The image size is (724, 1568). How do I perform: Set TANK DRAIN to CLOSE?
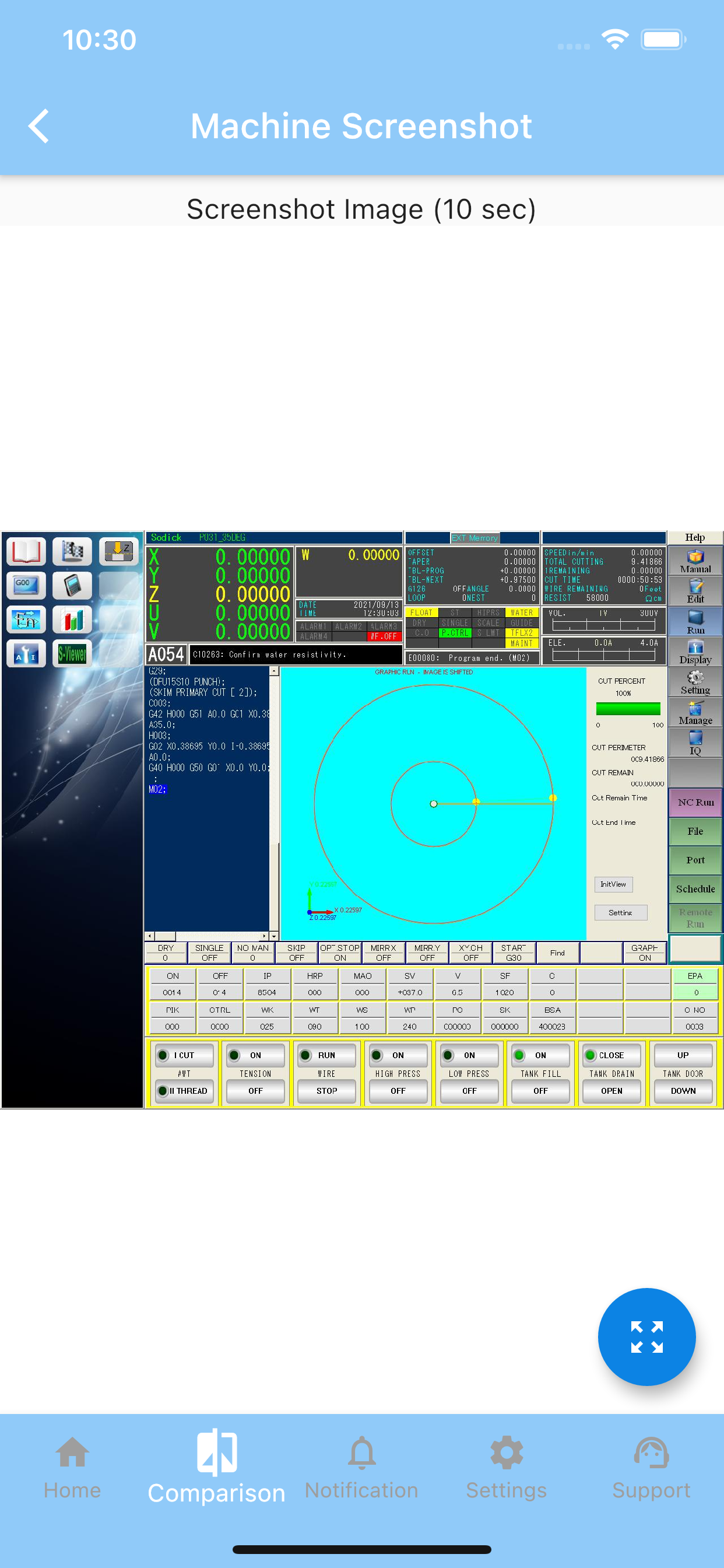tap(611, 1055)
